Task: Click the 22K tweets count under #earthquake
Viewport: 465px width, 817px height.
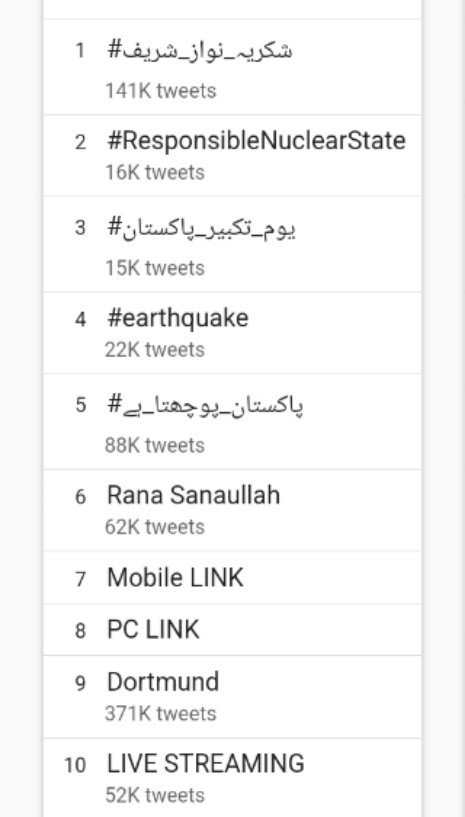Action: click(155, 350)
